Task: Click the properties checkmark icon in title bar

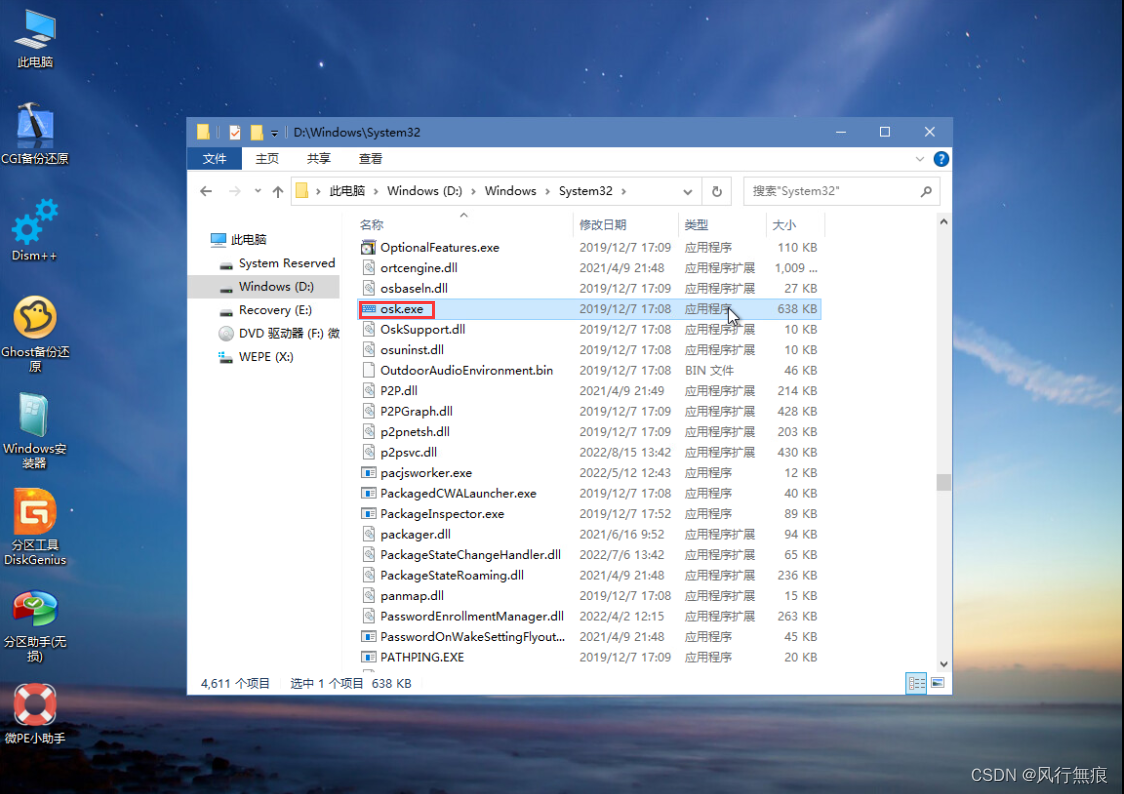Action: (x=235, y=133)
